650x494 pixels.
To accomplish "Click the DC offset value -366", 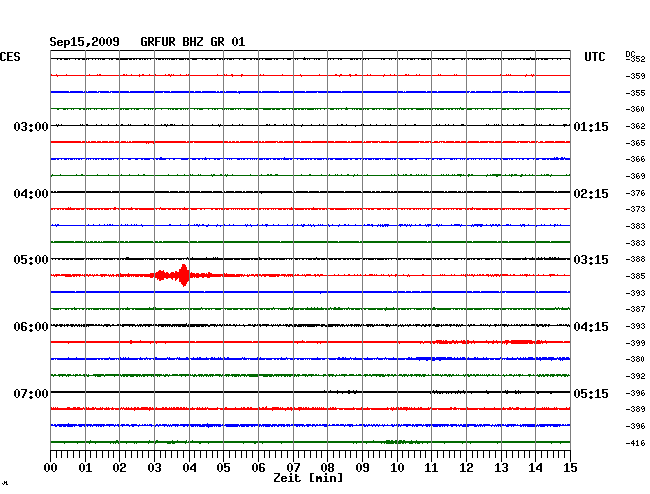I will click(635, 159).
